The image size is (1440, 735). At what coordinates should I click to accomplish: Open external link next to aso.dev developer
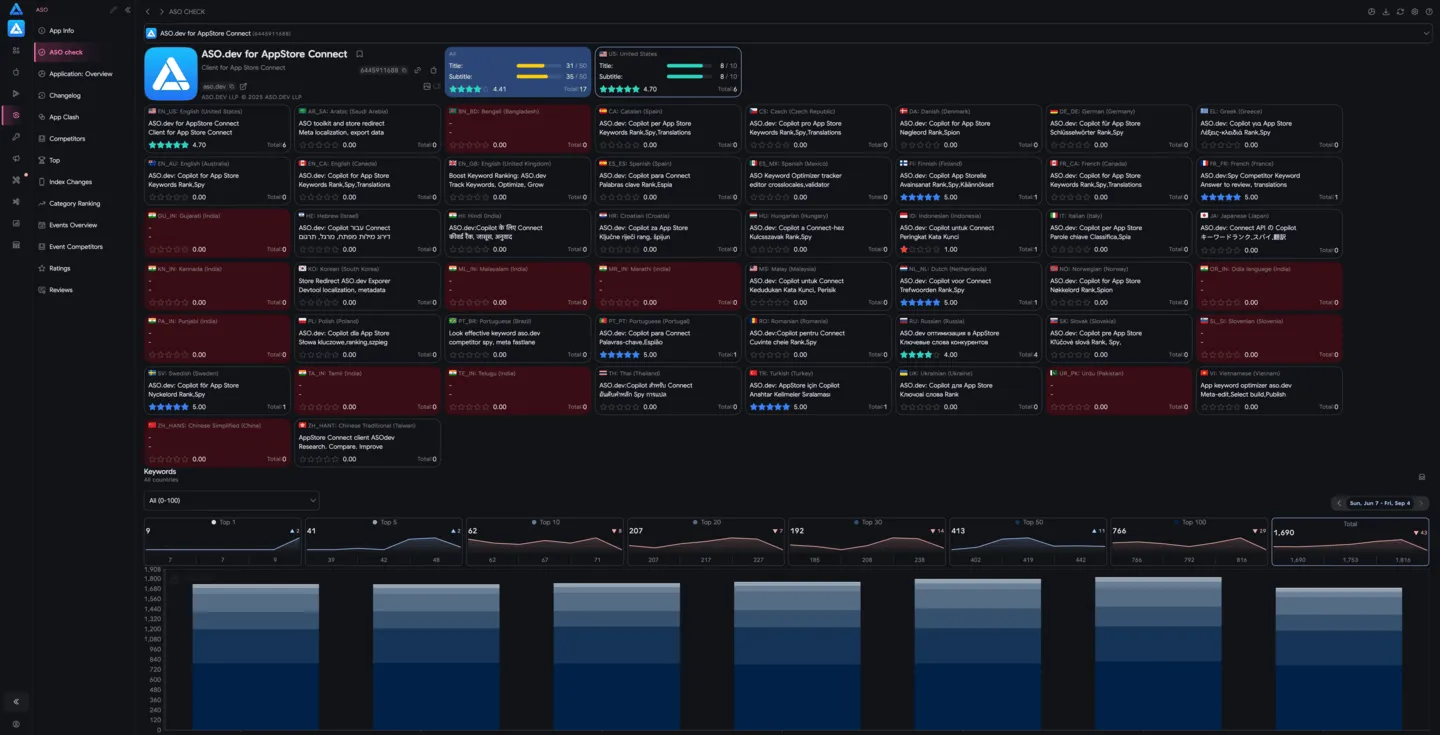[x=243, y=87]
